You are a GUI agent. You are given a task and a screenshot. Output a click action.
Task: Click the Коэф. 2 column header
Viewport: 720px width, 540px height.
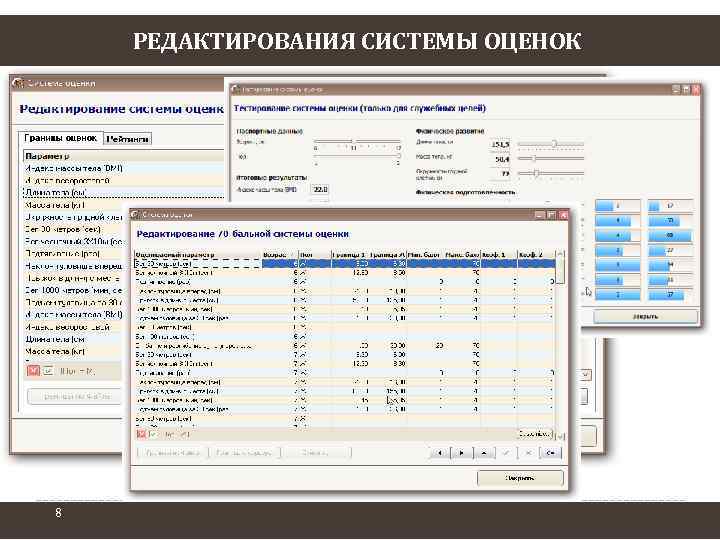(536, 254)
